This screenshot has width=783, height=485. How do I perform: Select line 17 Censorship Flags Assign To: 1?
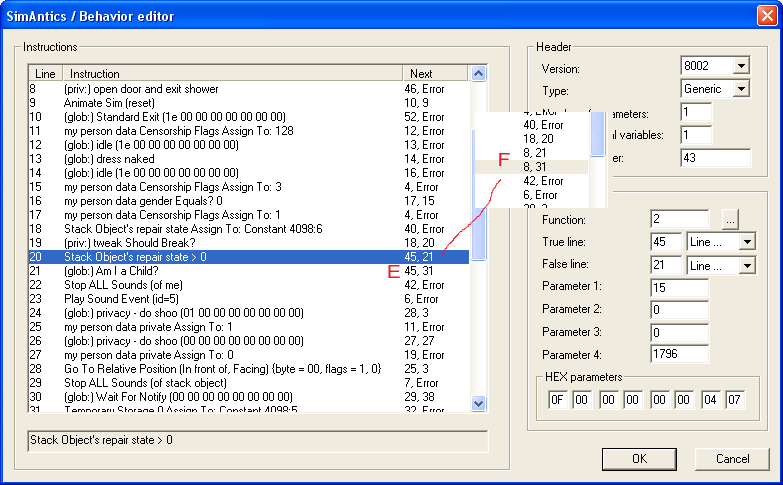(x=249, y=215)
